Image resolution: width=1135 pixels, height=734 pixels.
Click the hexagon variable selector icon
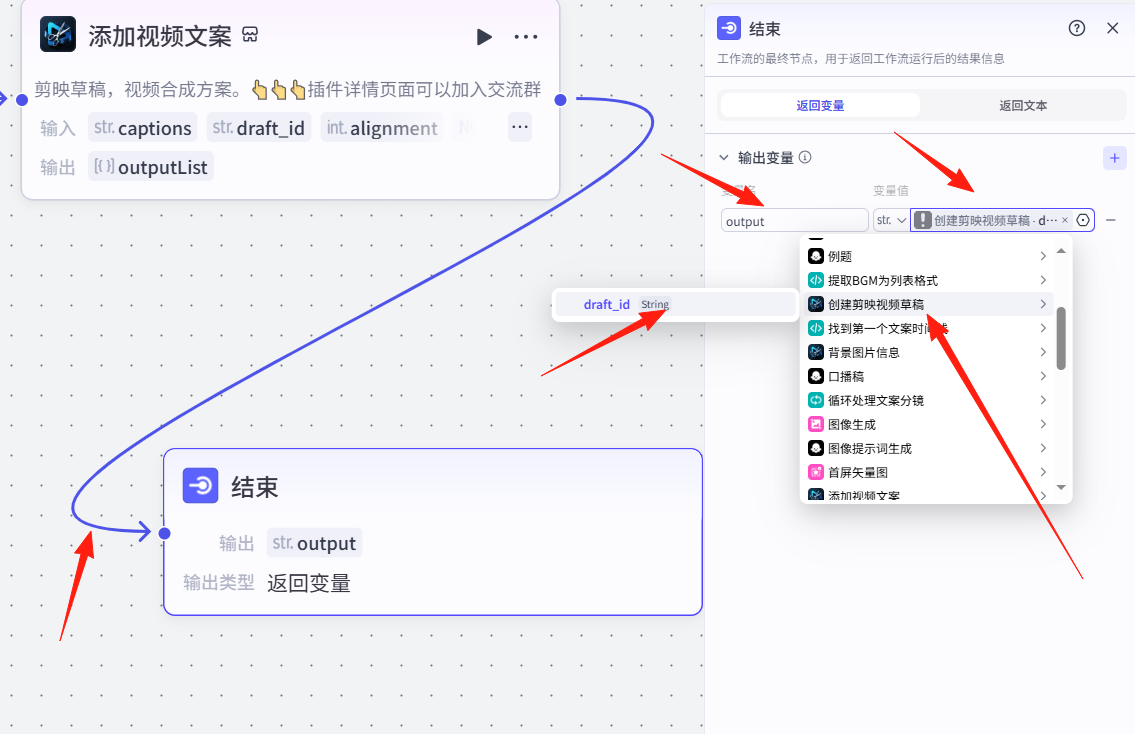(x=1083, y=220)
